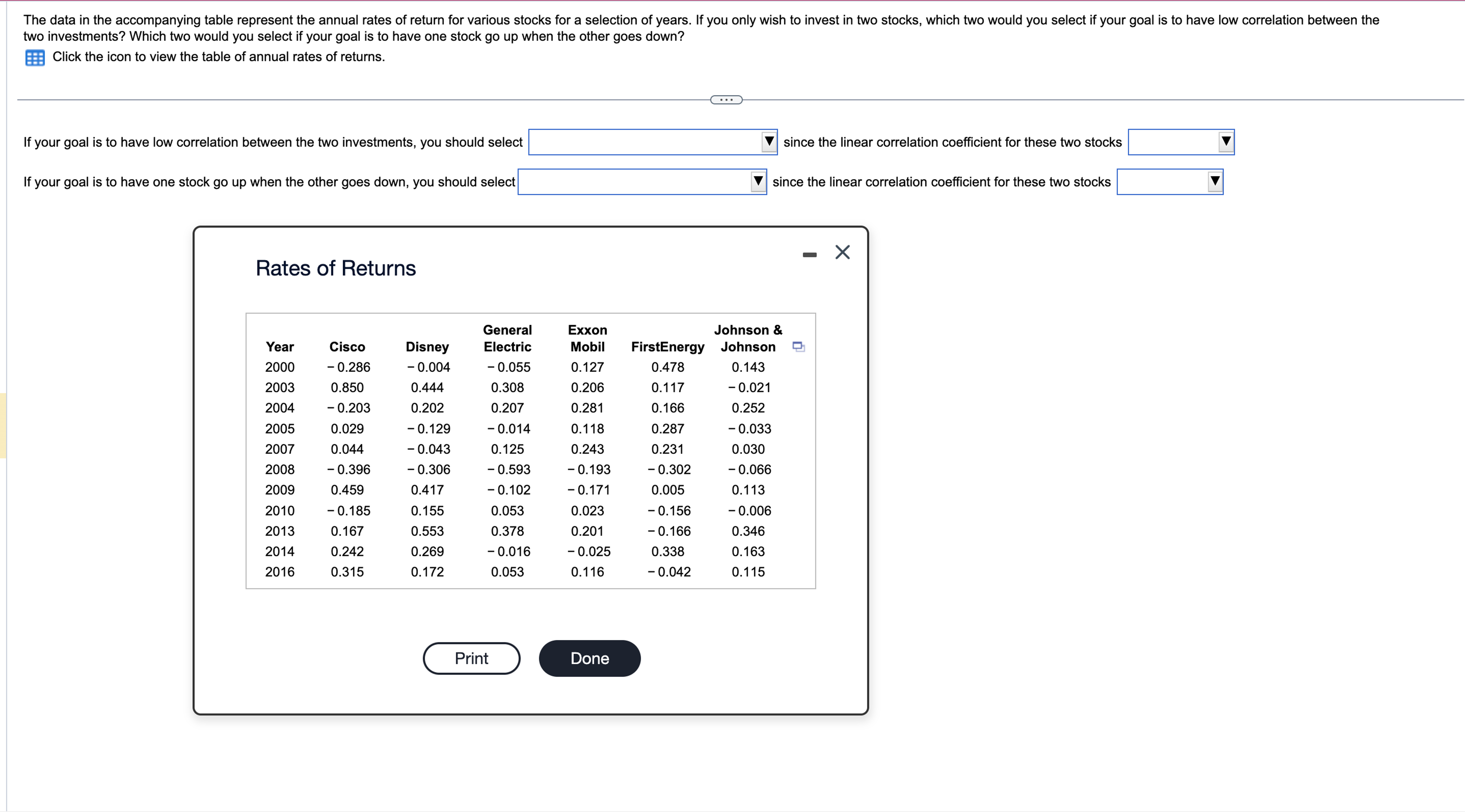Click the FirstEnergy column header
This screenshot has width=1465, height=812.
tap(668, 346)
